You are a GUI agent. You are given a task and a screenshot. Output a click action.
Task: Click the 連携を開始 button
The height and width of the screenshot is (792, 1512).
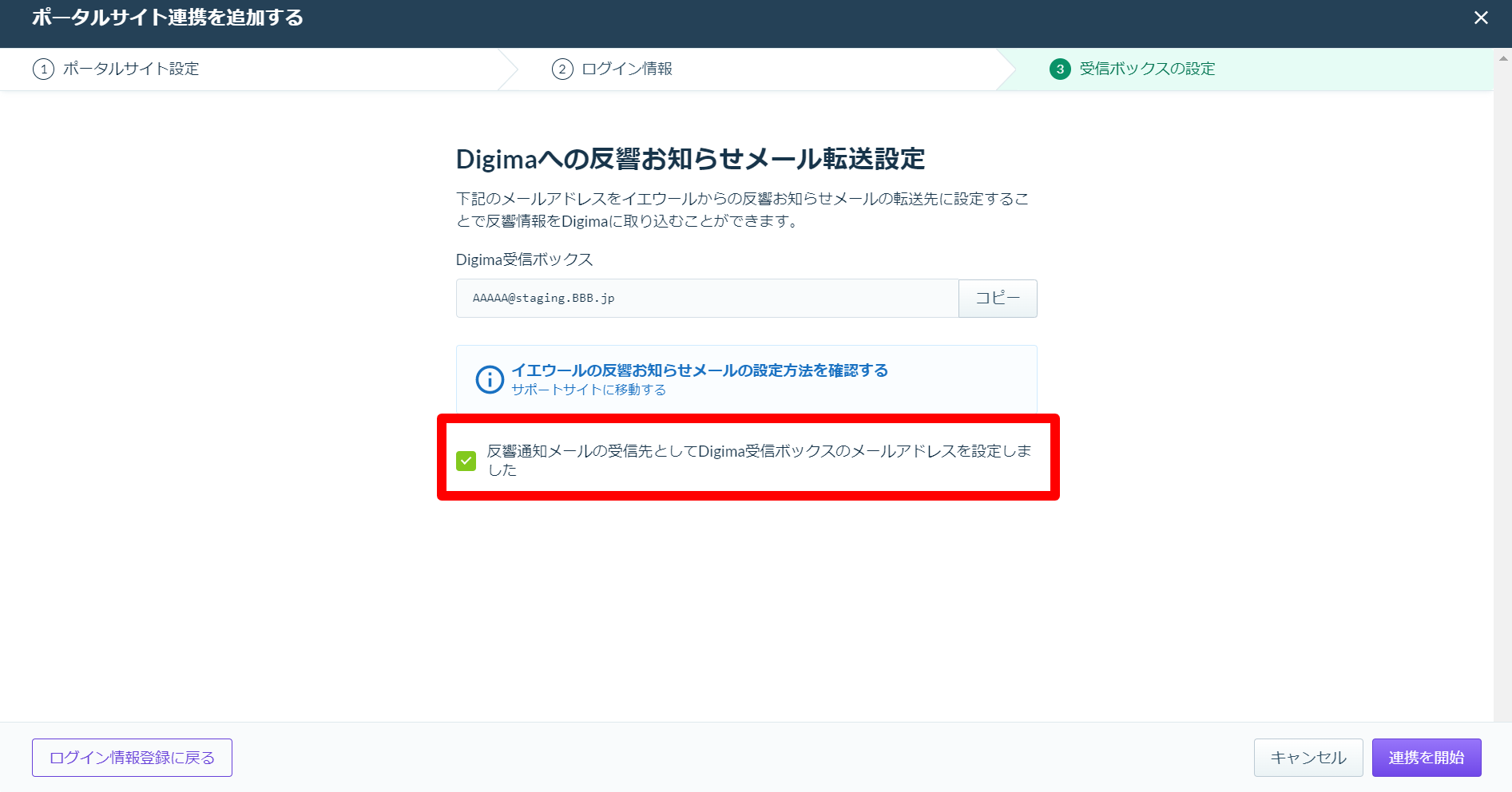pos(1427,758)
